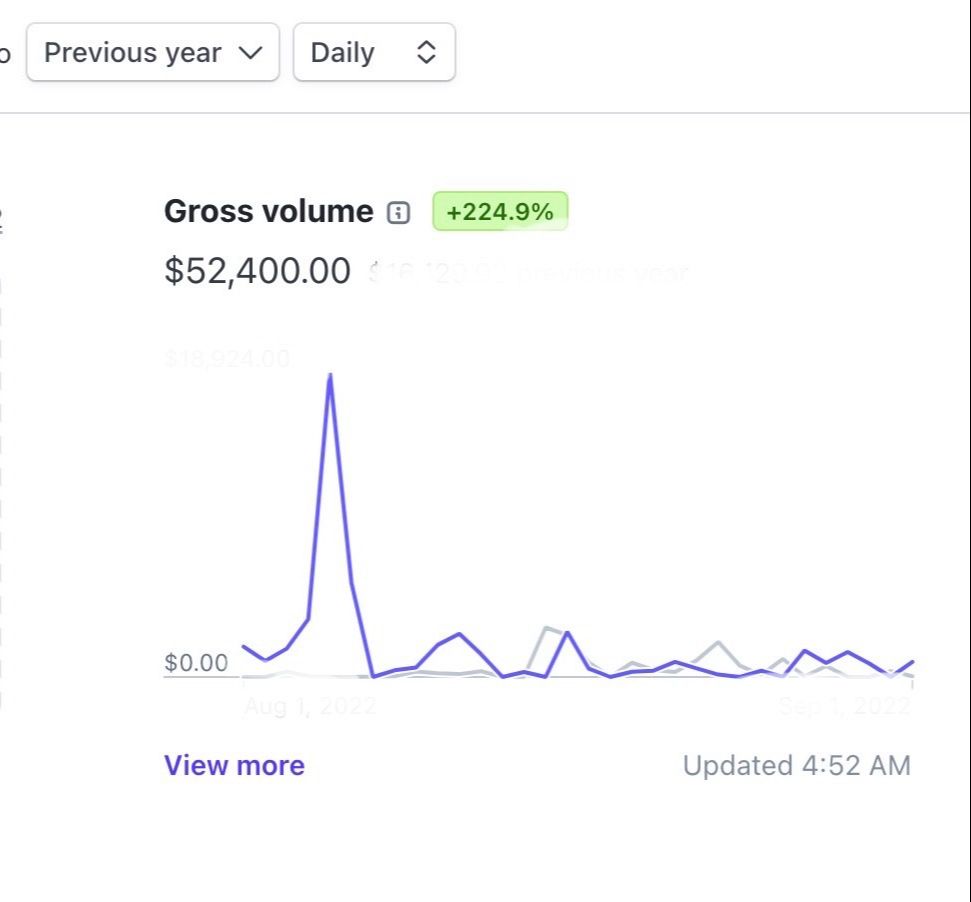Click the +224.9% growth badge
This screenshot has width=971, height=902.
(x=500, y=211)
